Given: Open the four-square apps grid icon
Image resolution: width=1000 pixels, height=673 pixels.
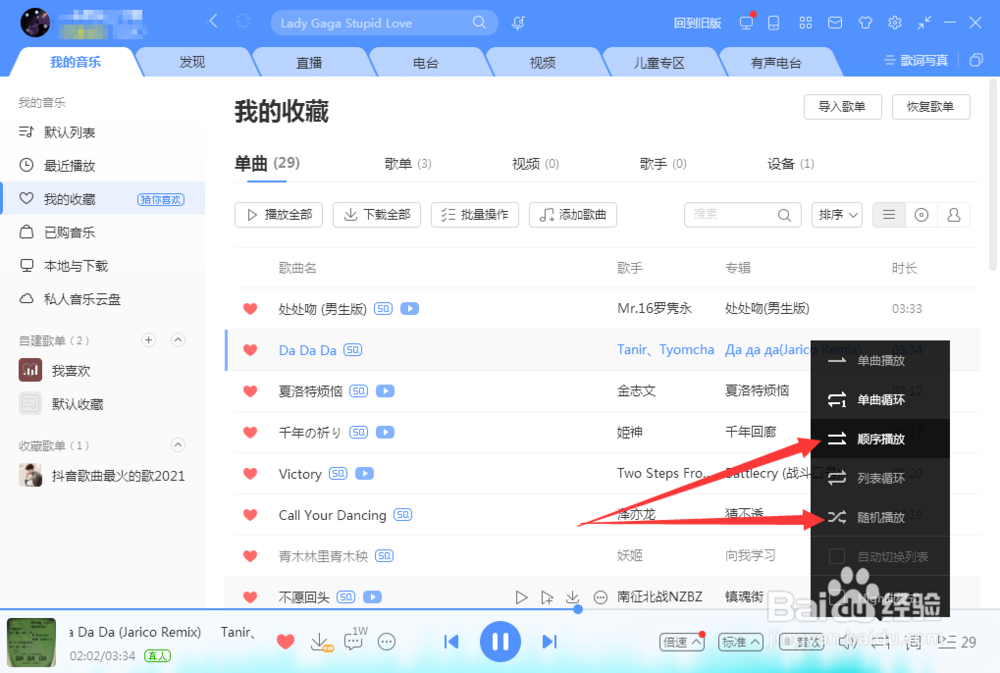Looking at the screenshot, I should (x=805, y=23).
